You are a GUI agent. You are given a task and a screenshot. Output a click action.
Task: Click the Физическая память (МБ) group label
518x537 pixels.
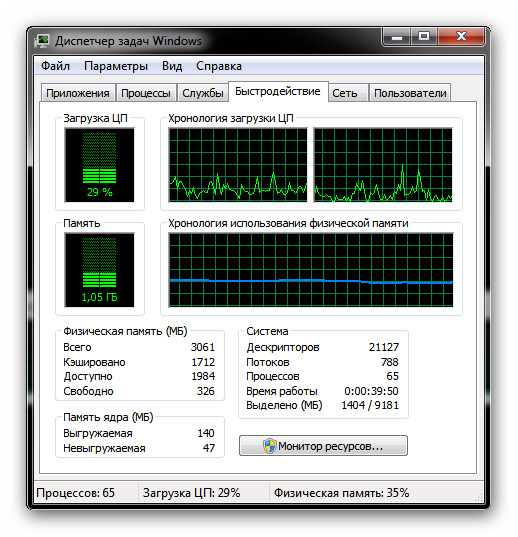click(125, 331)
